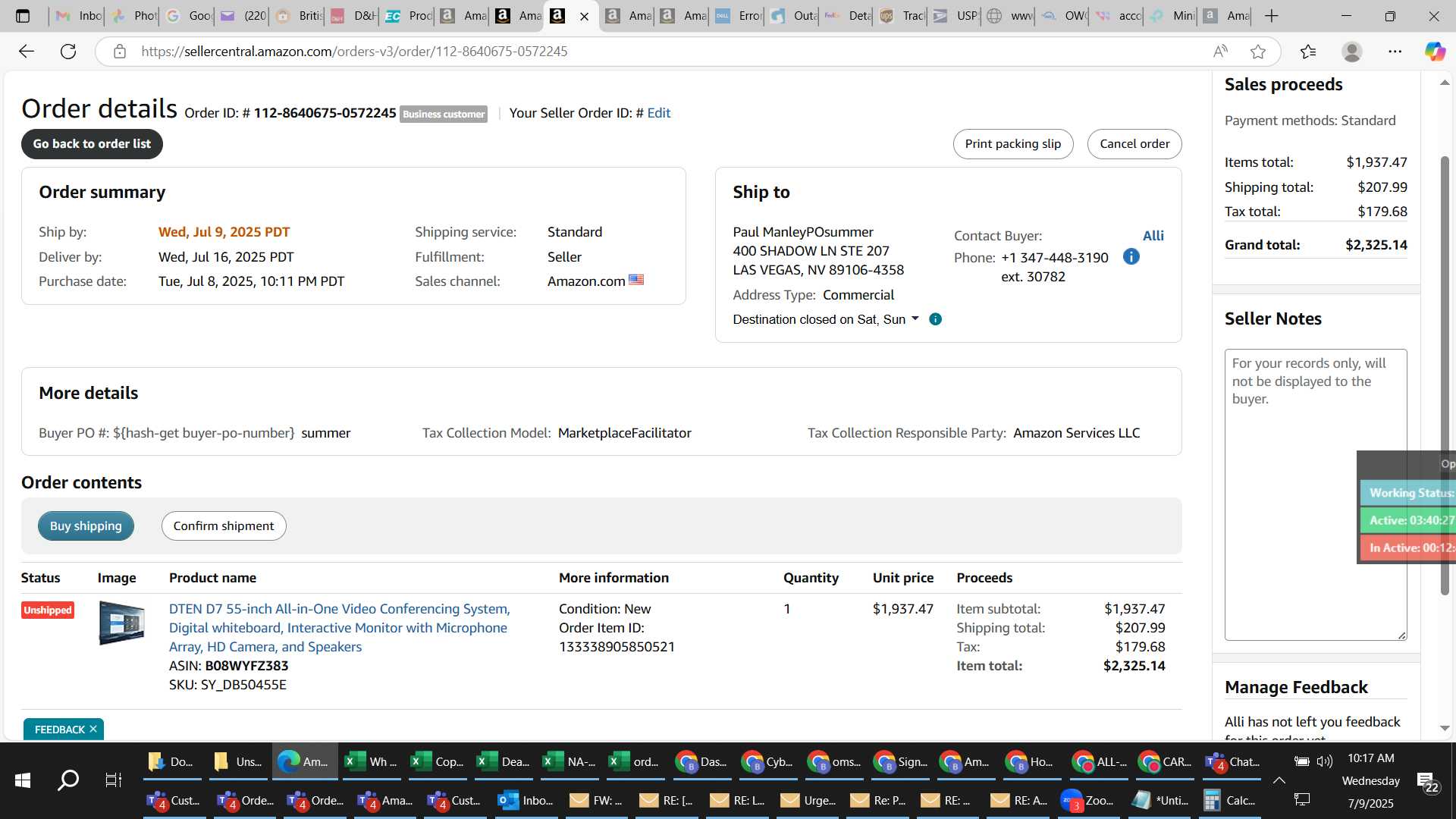Open Task View on the taskbar

pos(113,780)
